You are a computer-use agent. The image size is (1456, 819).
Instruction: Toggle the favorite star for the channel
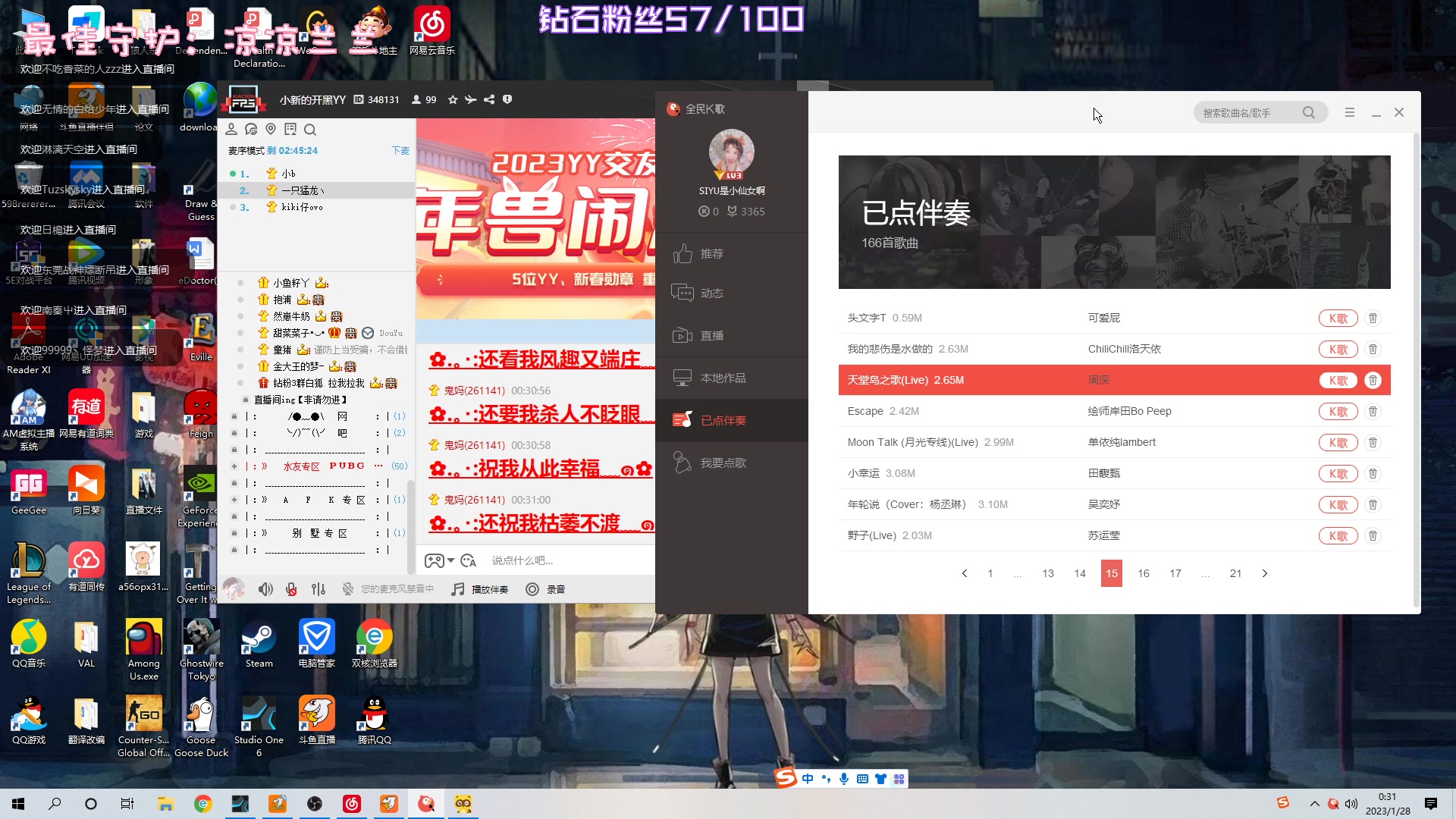[453, 99]
